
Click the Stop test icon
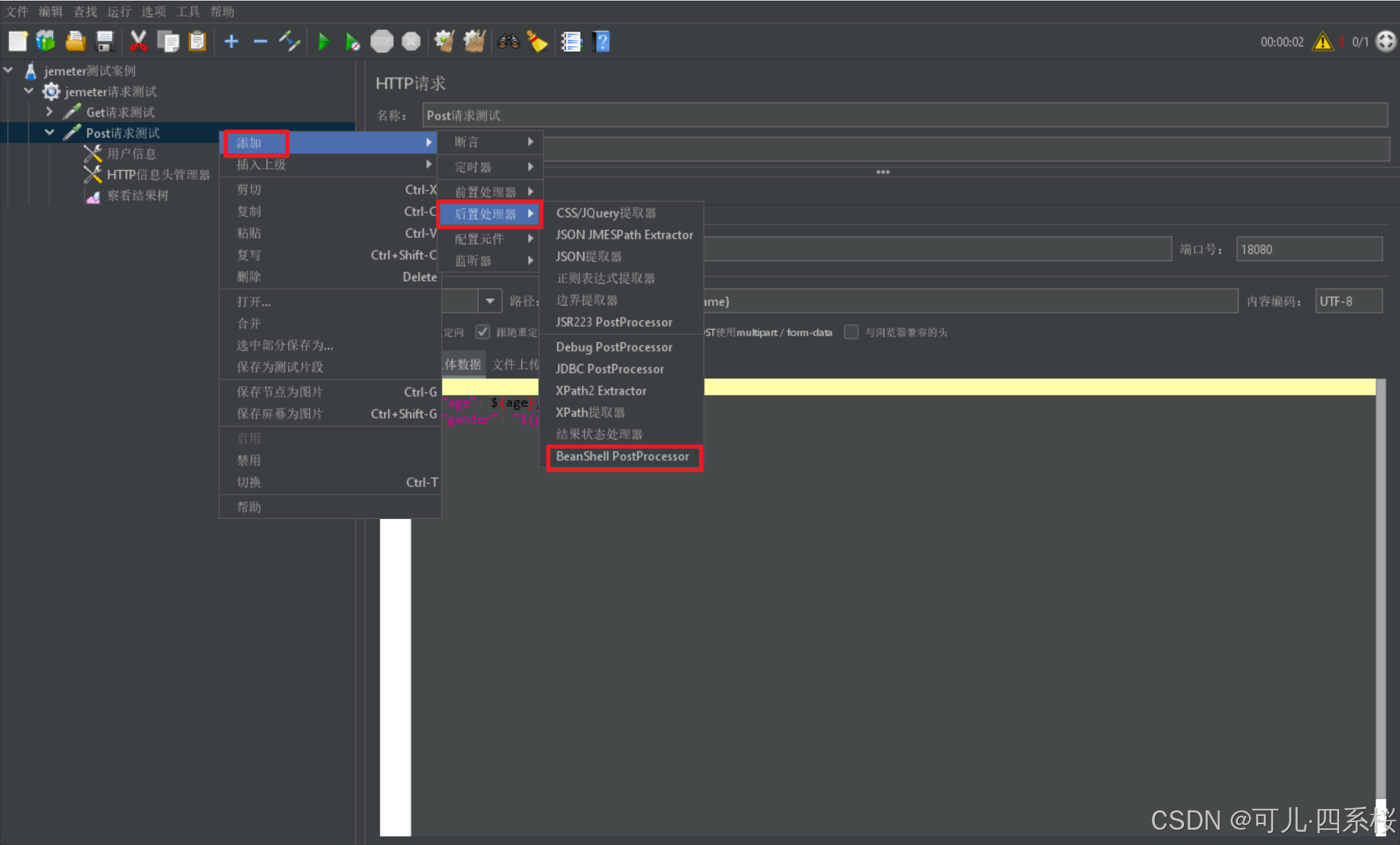coord(381,42)
